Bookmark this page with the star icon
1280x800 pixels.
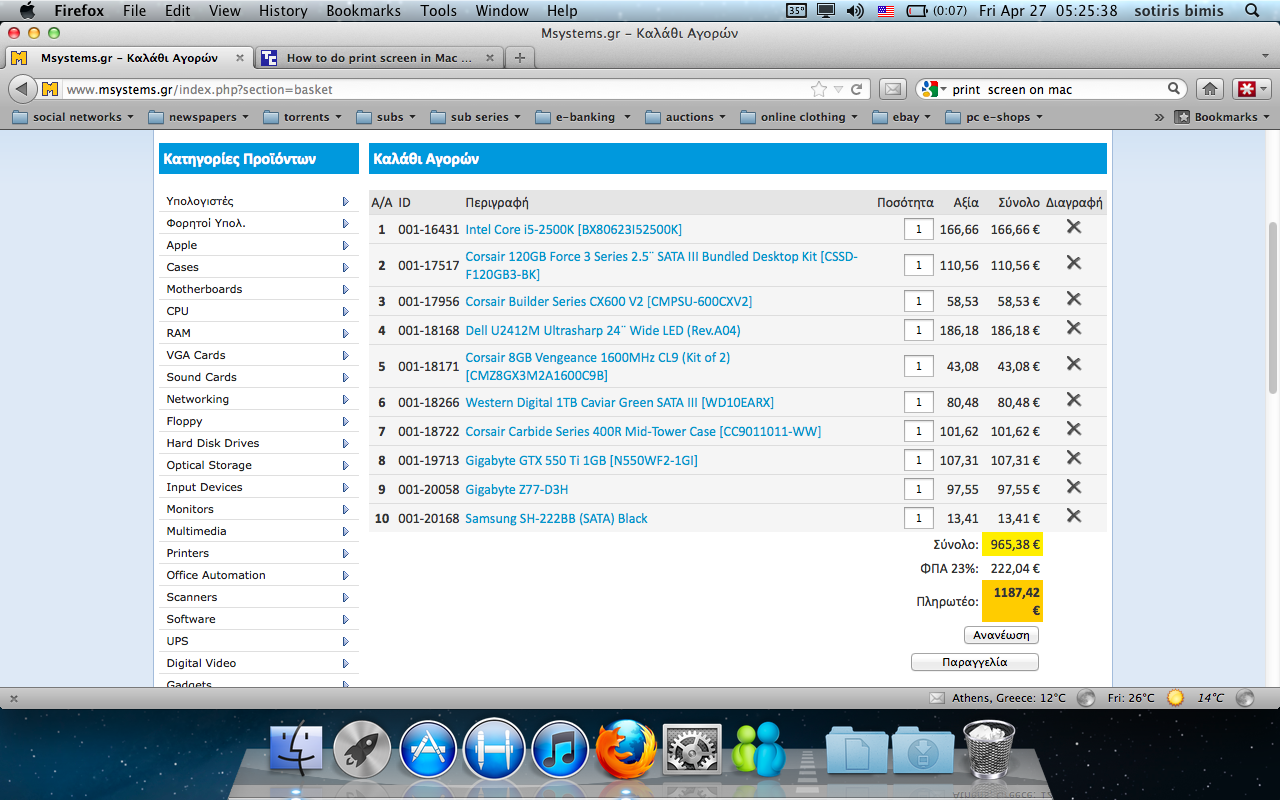819,89
